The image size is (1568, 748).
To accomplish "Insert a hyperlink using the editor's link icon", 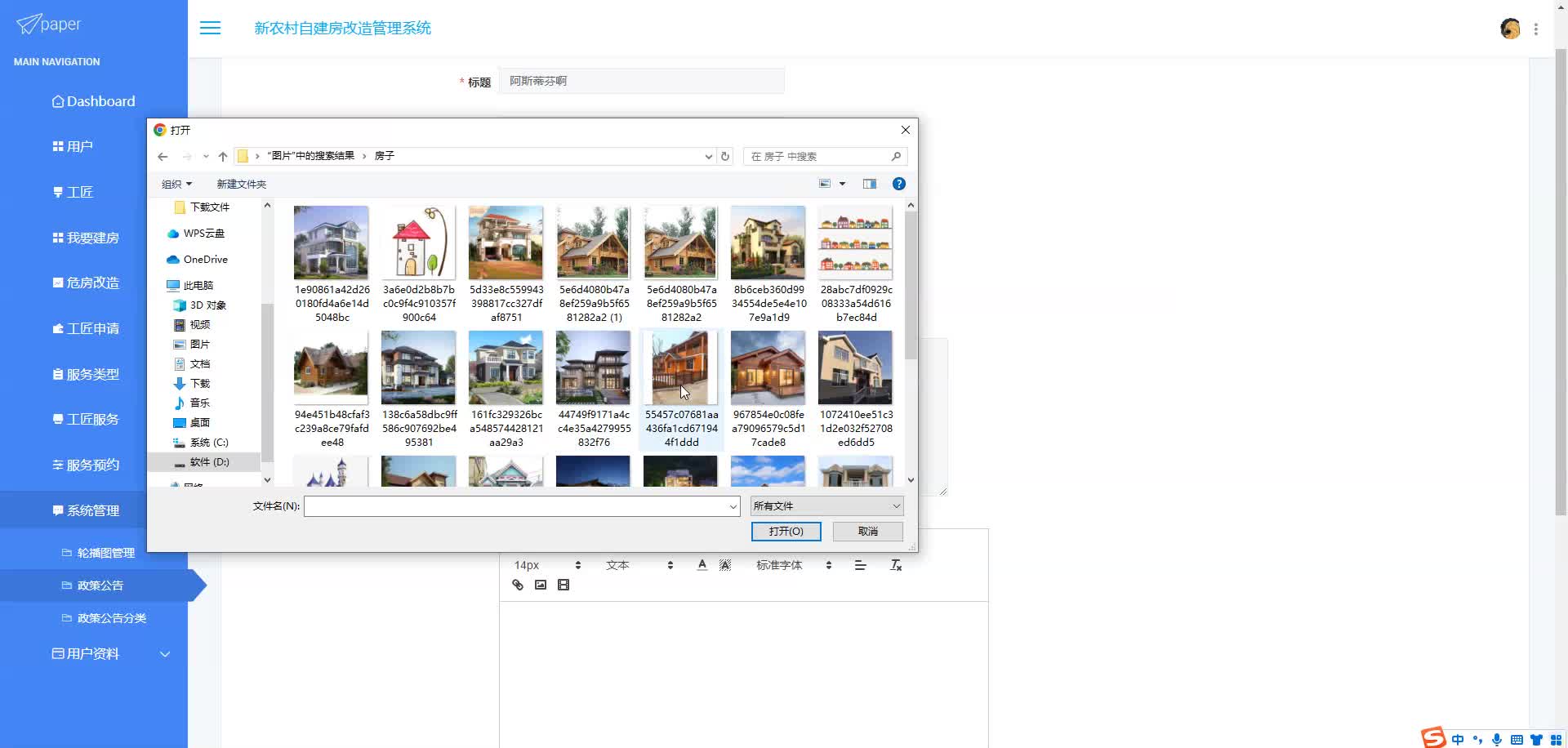I will pos(517,585).
